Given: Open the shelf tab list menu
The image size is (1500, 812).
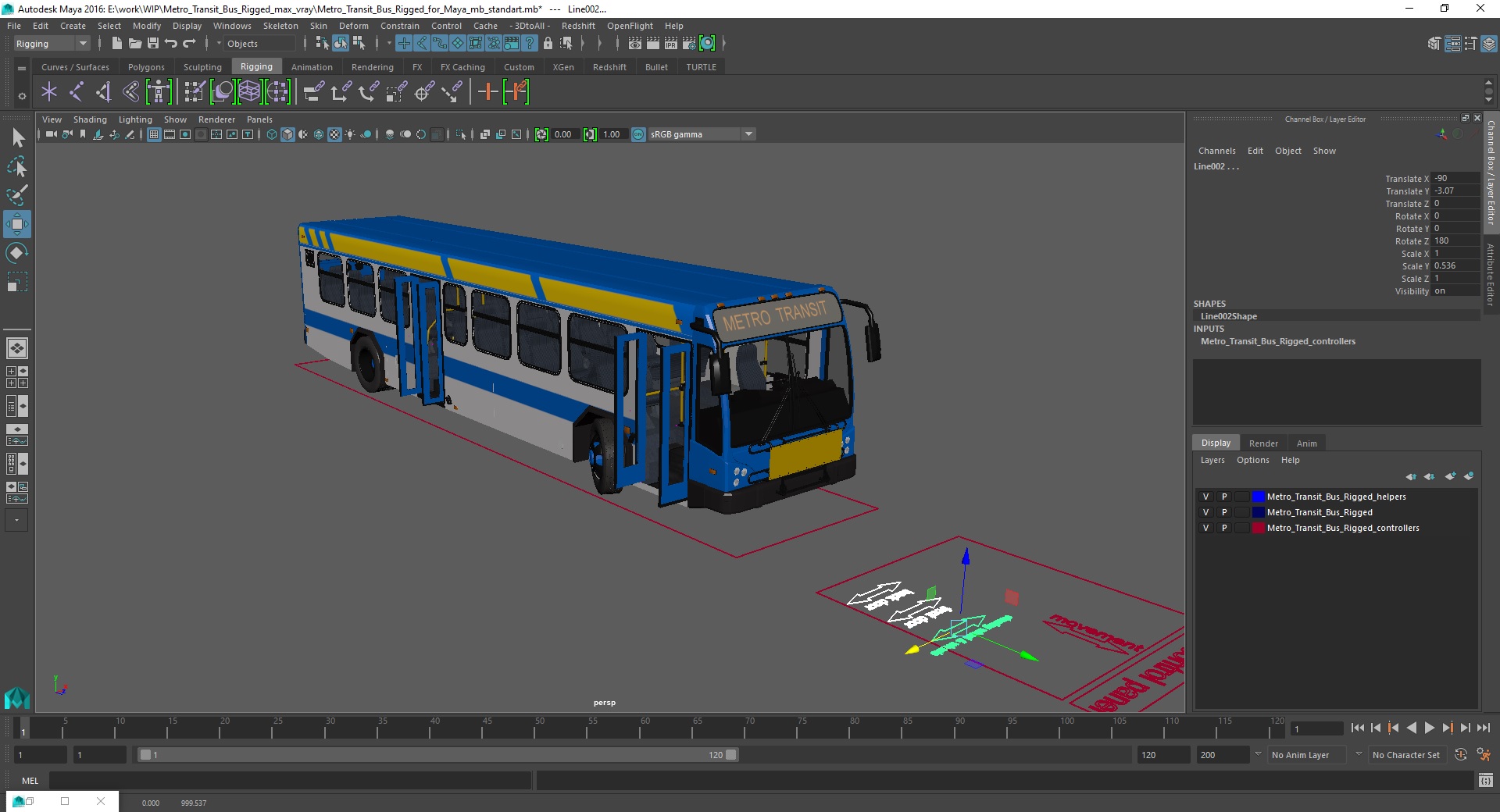Looking at the screenshot, I should tap(22, 68).
